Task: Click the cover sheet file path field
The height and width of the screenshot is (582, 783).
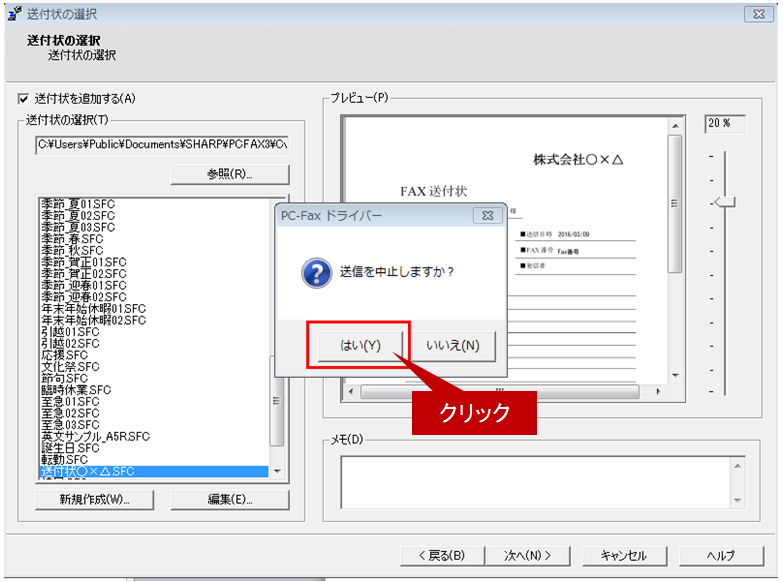Action: [162, 145]
